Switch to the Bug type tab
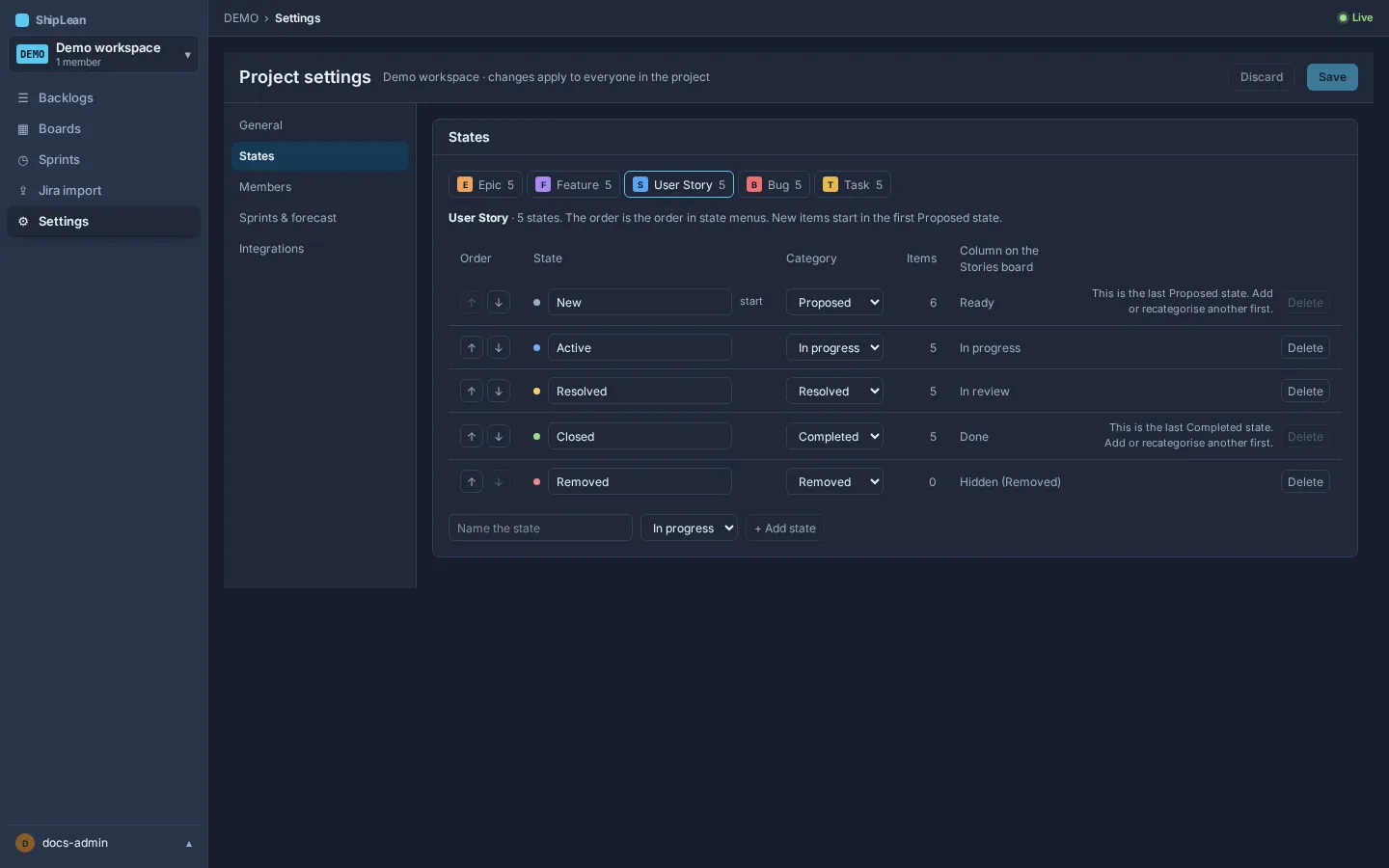Image resolution: width=1389 pixels, height=868 pixels. (774, 184)
